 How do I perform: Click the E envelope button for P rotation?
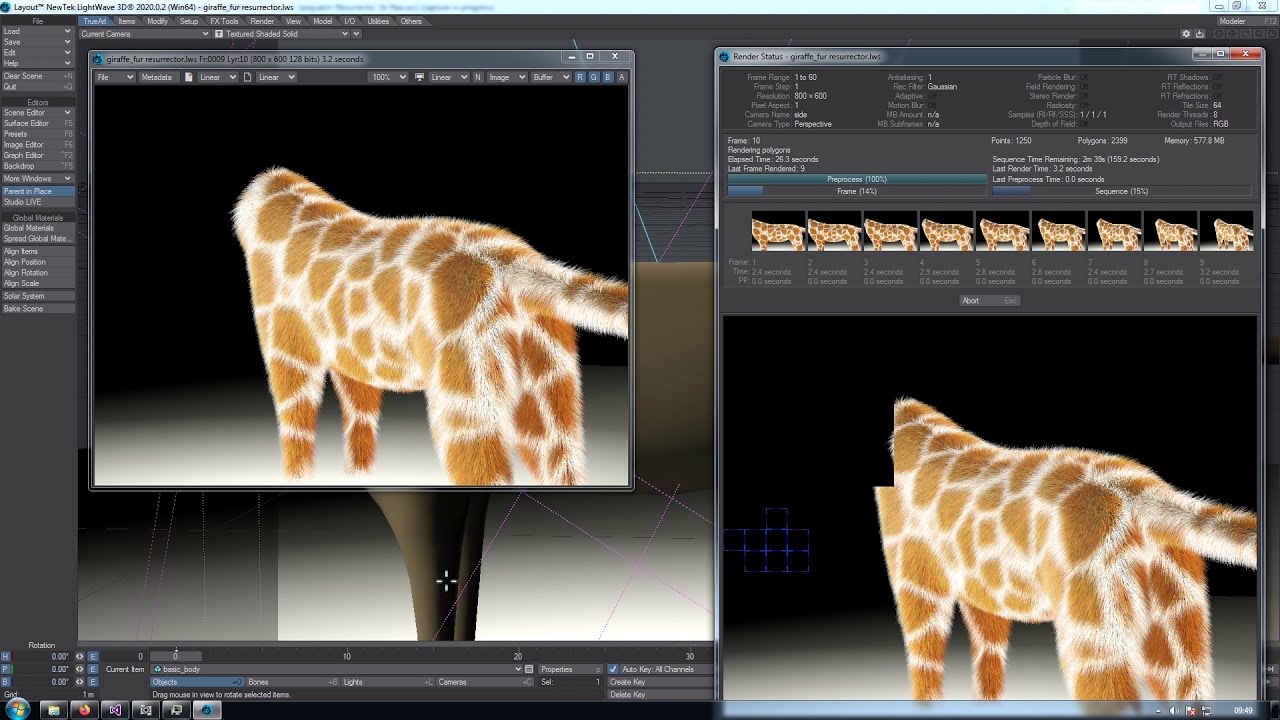pos(93,669)
